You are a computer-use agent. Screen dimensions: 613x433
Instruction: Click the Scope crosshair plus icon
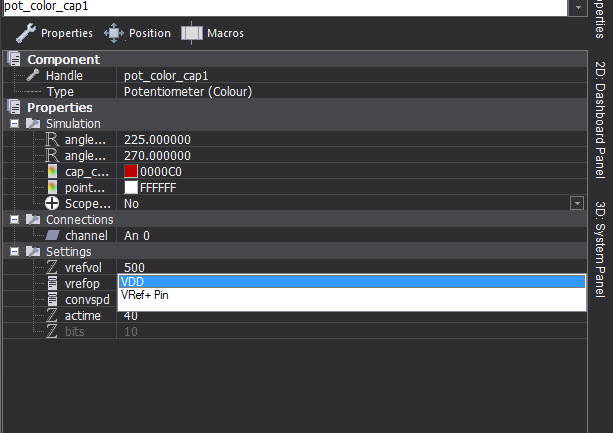tap(52, 204)
